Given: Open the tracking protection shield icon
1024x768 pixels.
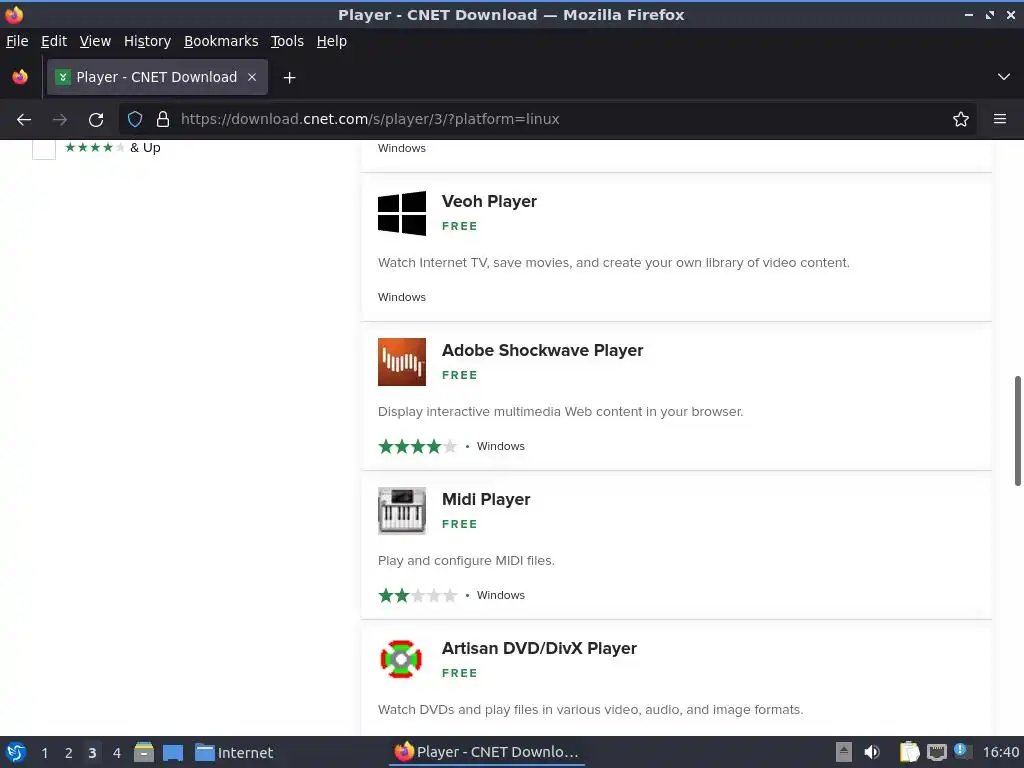Looking at the screenshot, I should point(135,120).
